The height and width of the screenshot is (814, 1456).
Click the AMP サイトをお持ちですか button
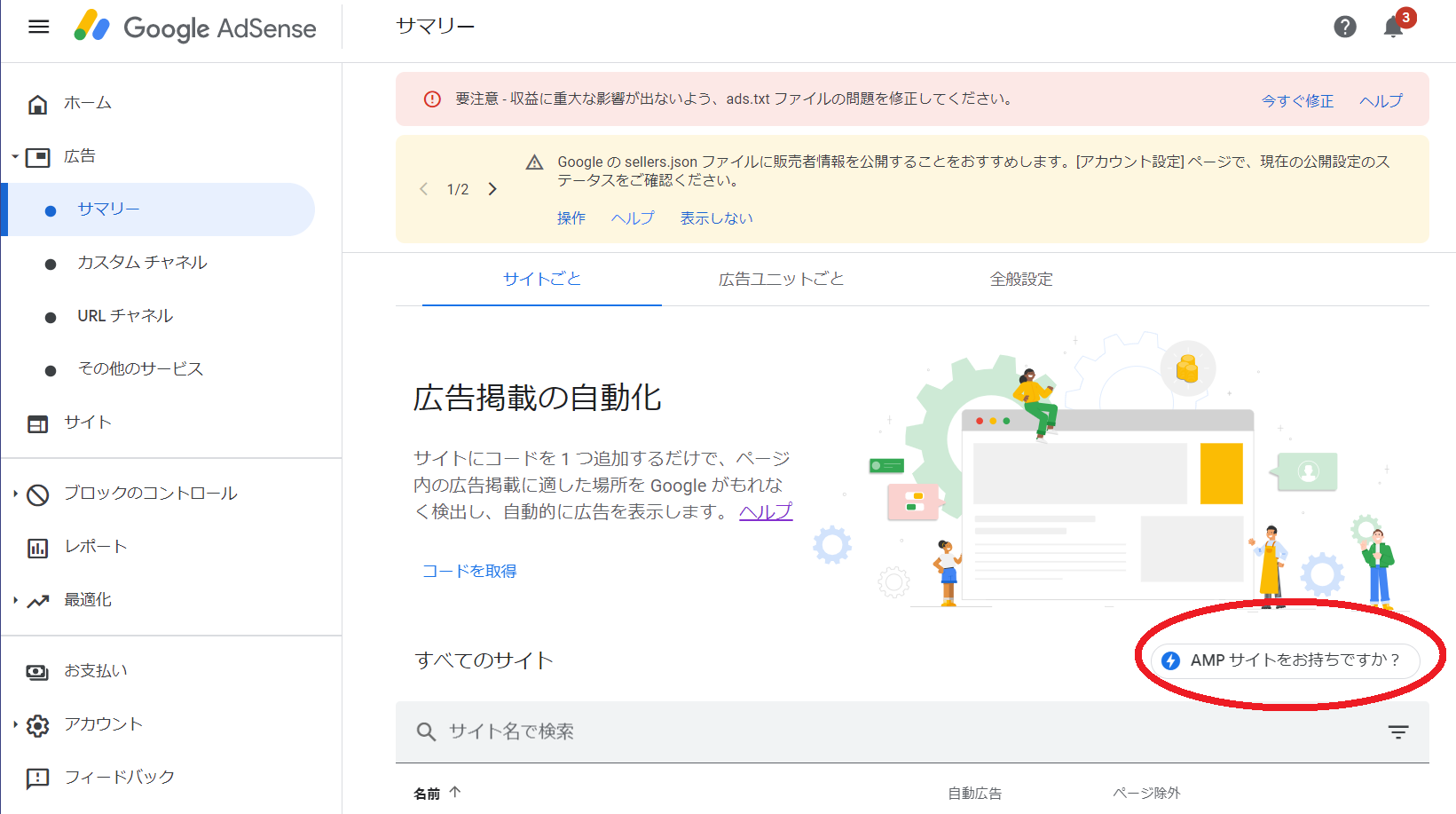click(x=1285, y=660)
